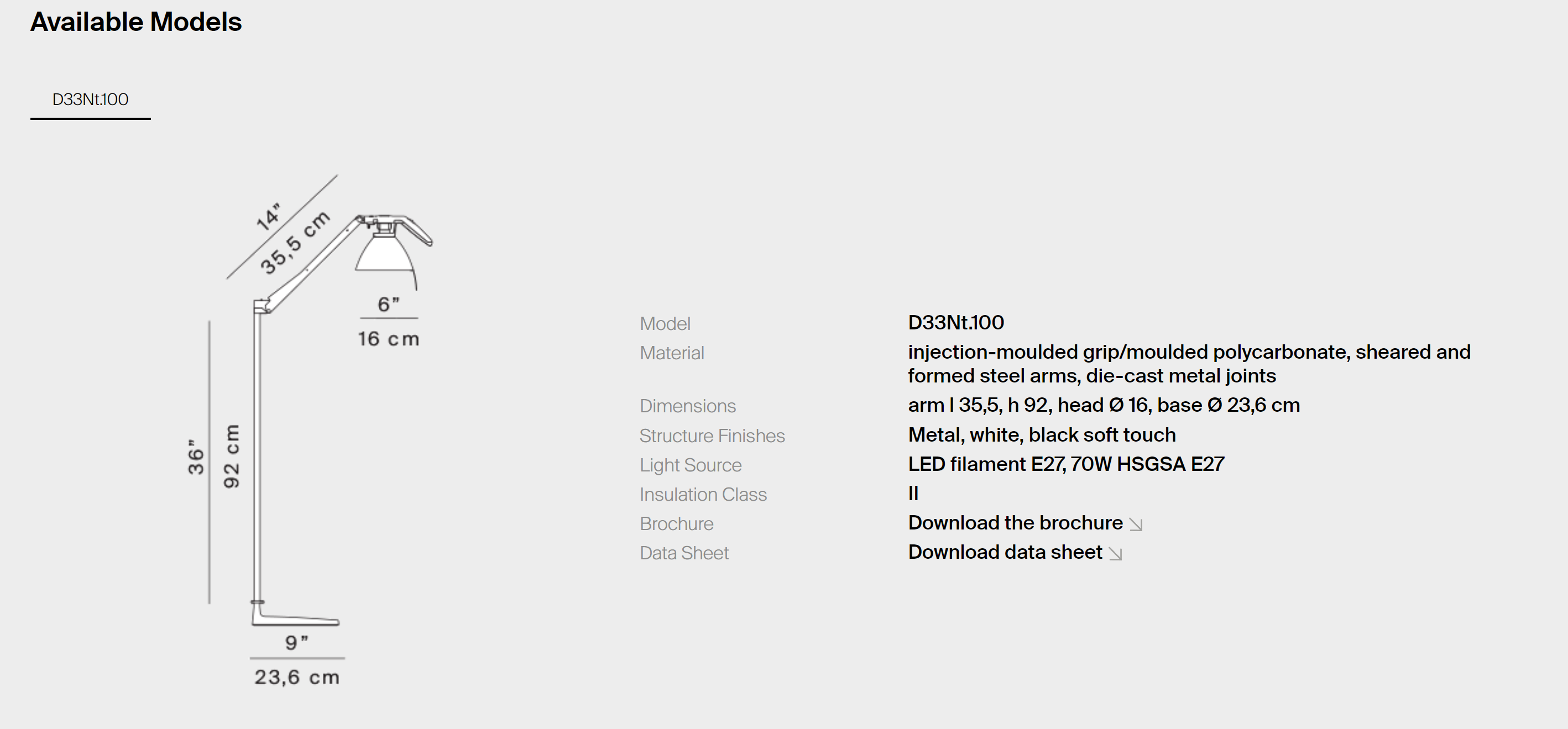Click the Download the brochure link
The image size is (1568, 729).
point(1015,523)
